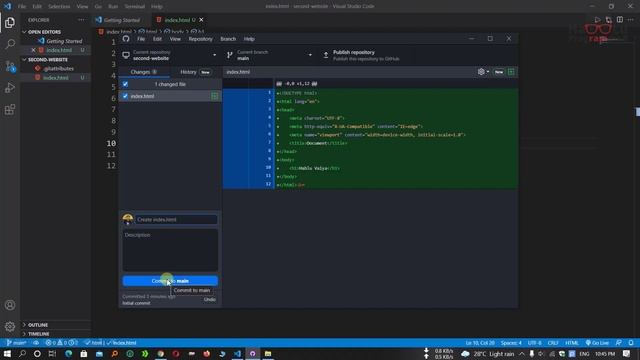
Task: Open Branch menu in GitHub Desktop
Action: 228,39
